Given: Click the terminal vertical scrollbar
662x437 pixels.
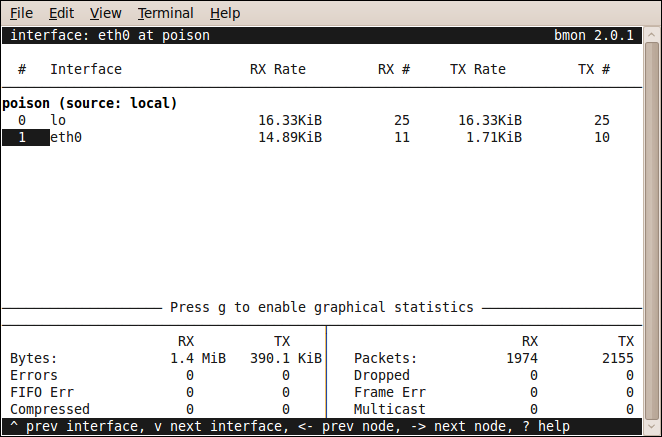Looking at the screenshot, I should pos(652,230).
